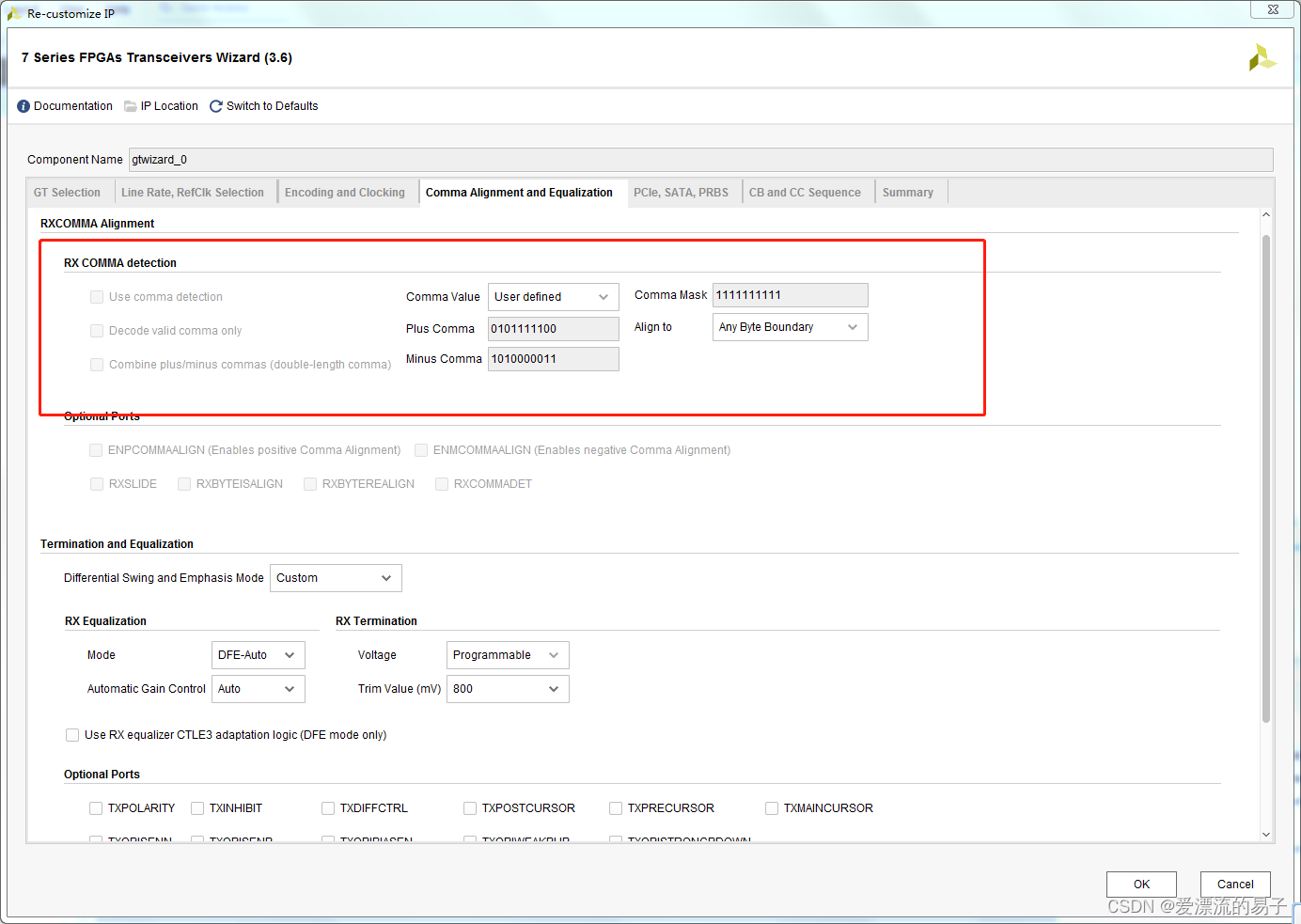Click the Switch to Defaults refresh icon
This screenshot has height=924, width=1301.
pyautogui.click(x=216, y=106)
